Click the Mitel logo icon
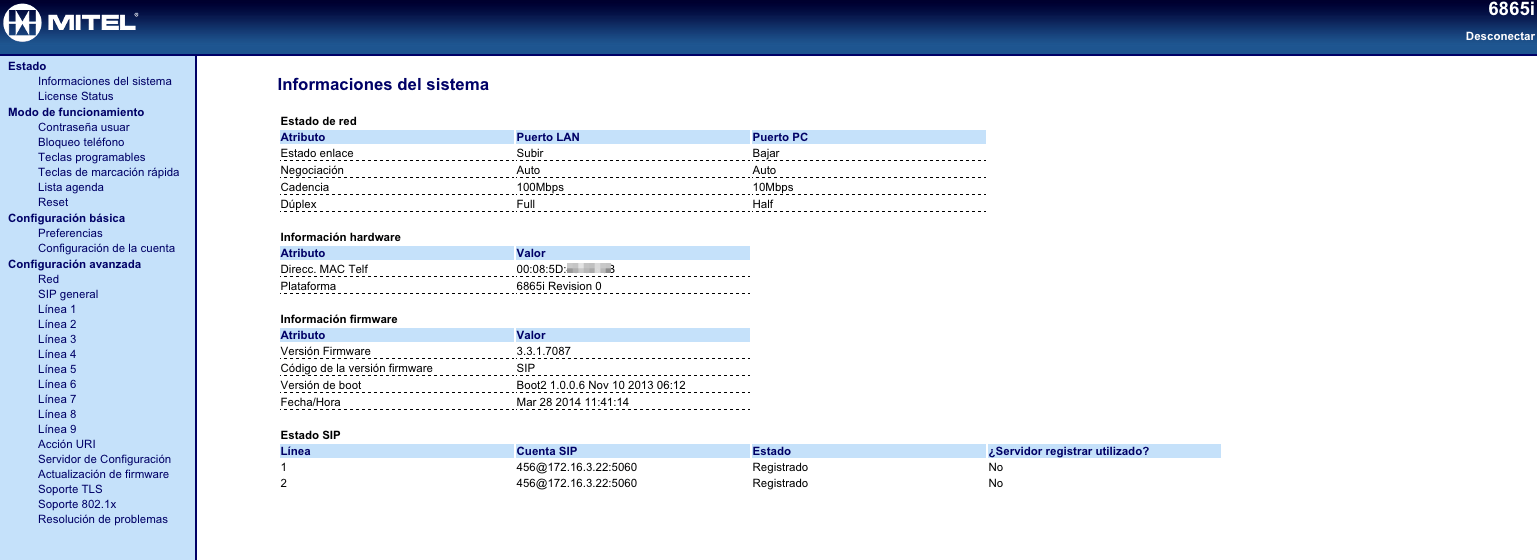The height and width of the screenshot is (560, 1537). pyautogui.click(x=22, y=21)
